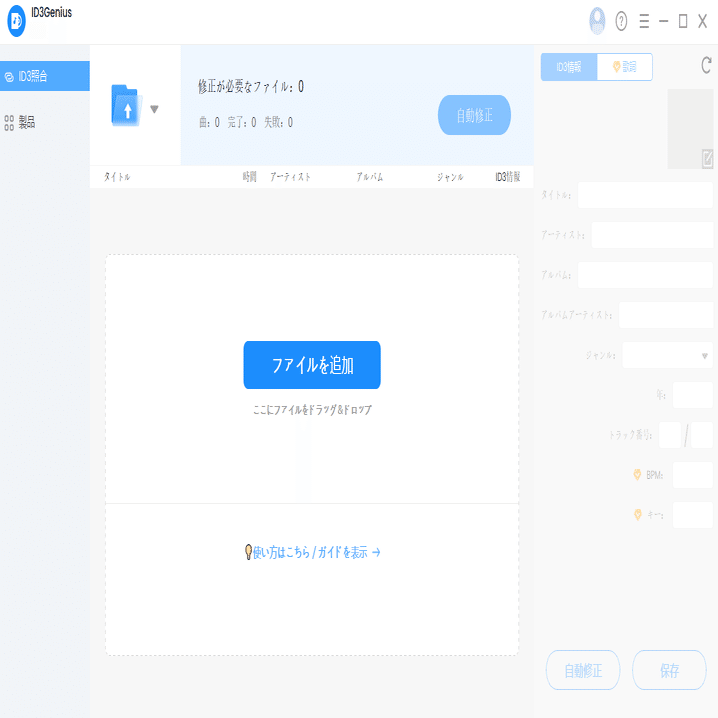Screen dimensions: 718x718
Task: Open the user account avatar
Action: tap(597, 21)
